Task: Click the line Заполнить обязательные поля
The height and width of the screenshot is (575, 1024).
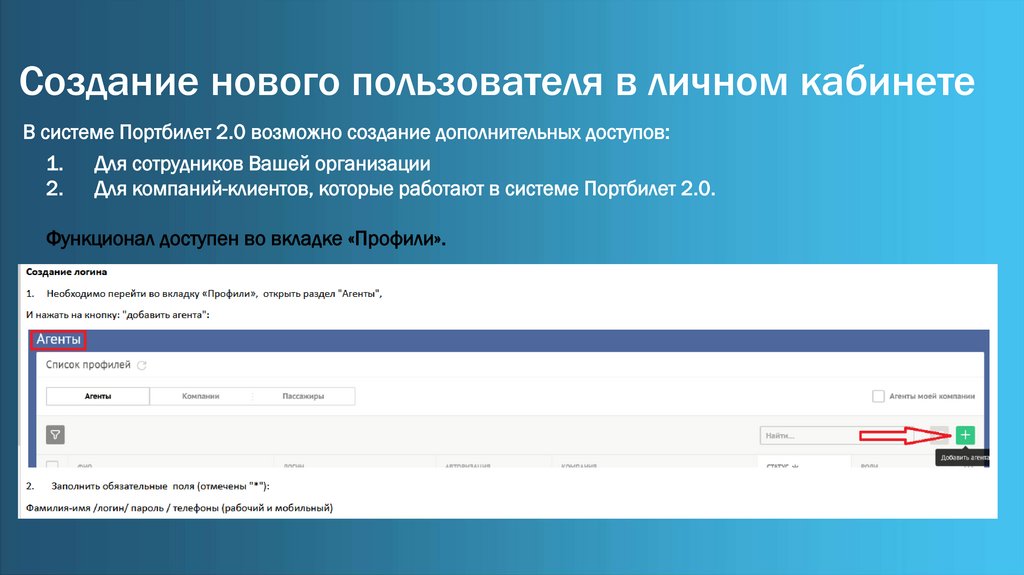Action: click(160, 486)
